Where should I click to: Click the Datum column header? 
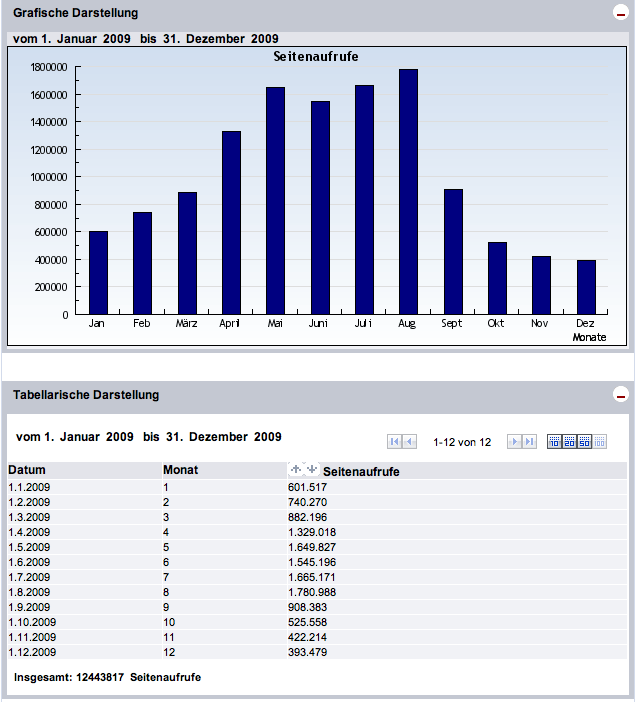pos(27,470)
